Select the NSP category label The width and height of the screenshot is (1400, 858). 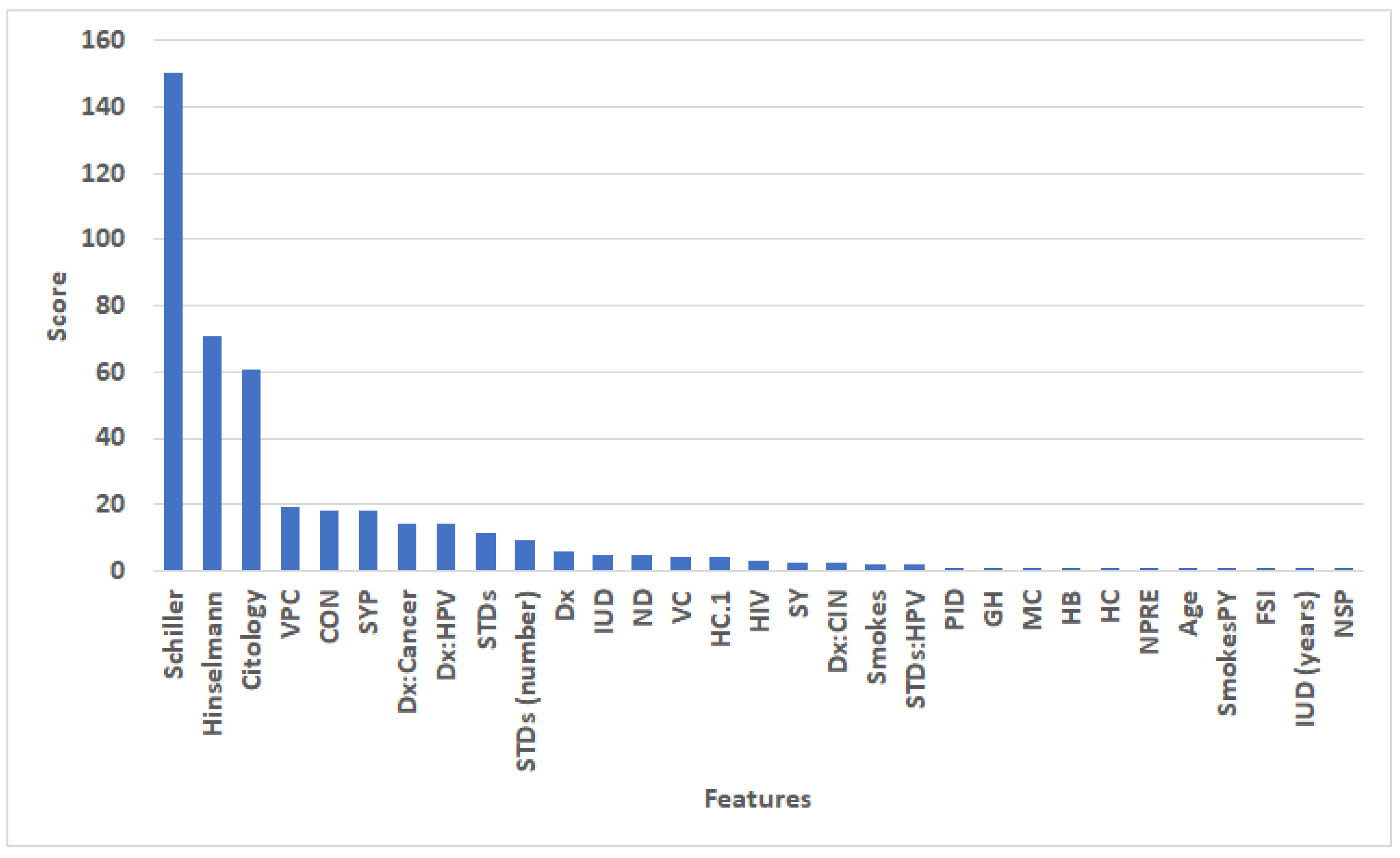pos(1344,613)
